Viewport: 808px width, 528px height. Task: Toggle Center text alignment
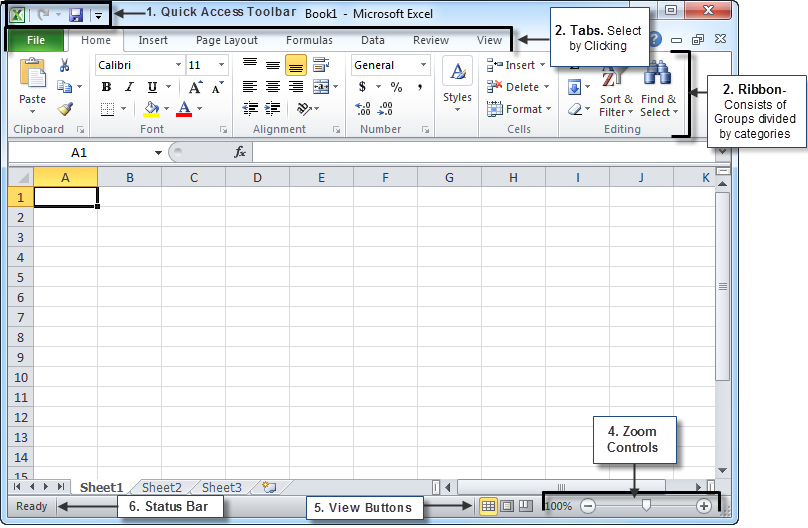pyautogui.click(x=273, y=87)
